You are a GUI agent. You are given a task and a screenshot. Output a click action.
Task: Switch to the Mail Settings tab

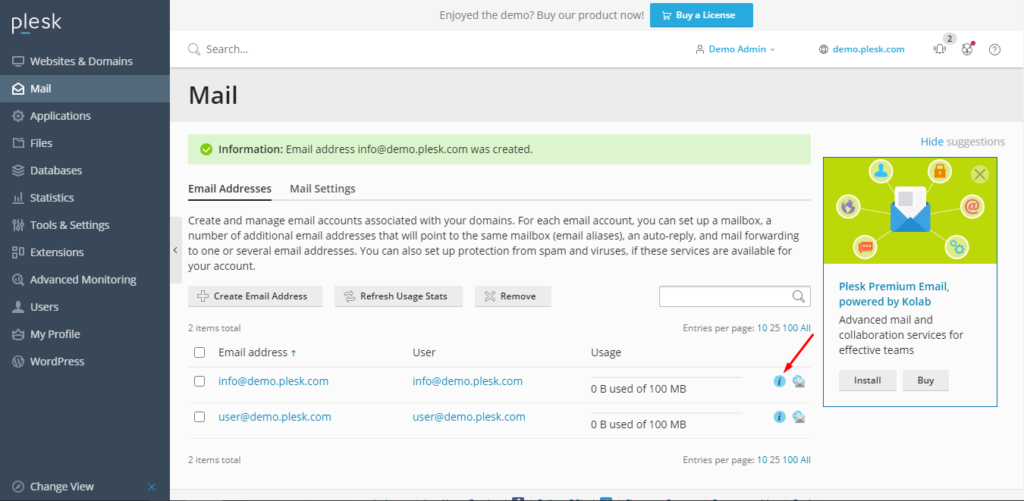coord(323,189)
